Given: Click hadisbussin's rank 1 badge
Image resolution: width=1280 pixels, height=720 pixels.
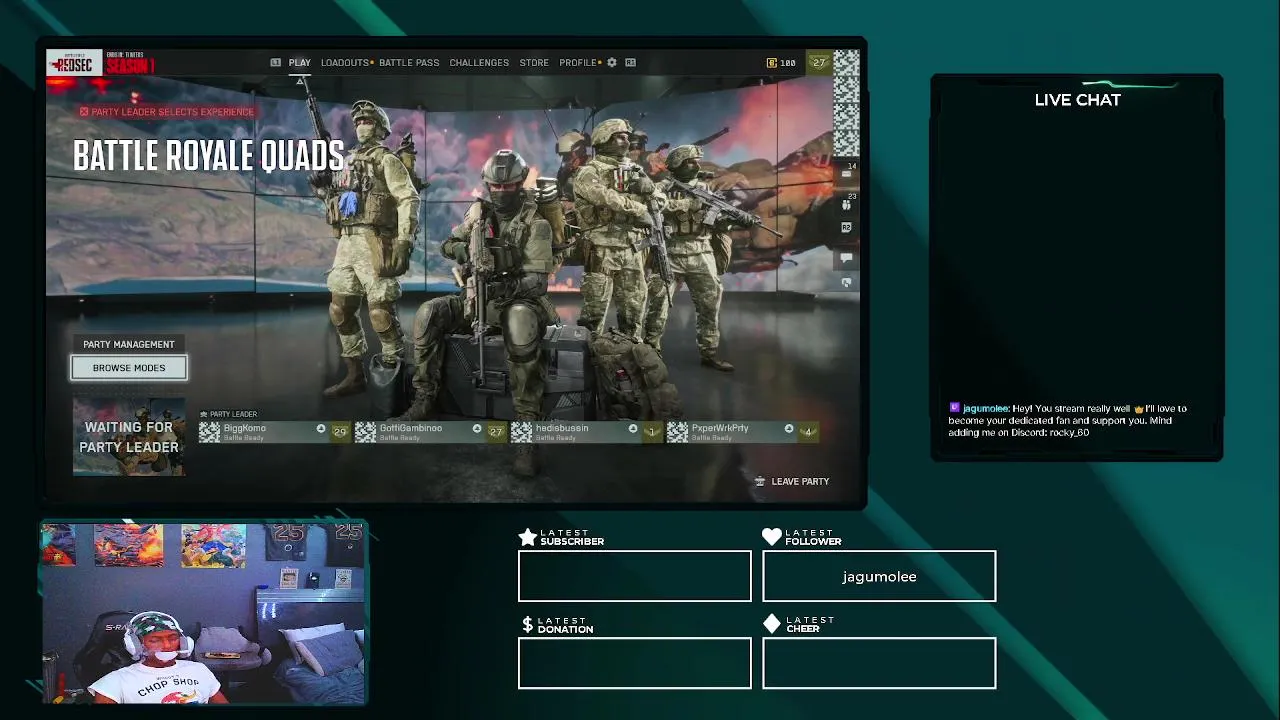Looking at the screenshot, I should pos(652,432).
